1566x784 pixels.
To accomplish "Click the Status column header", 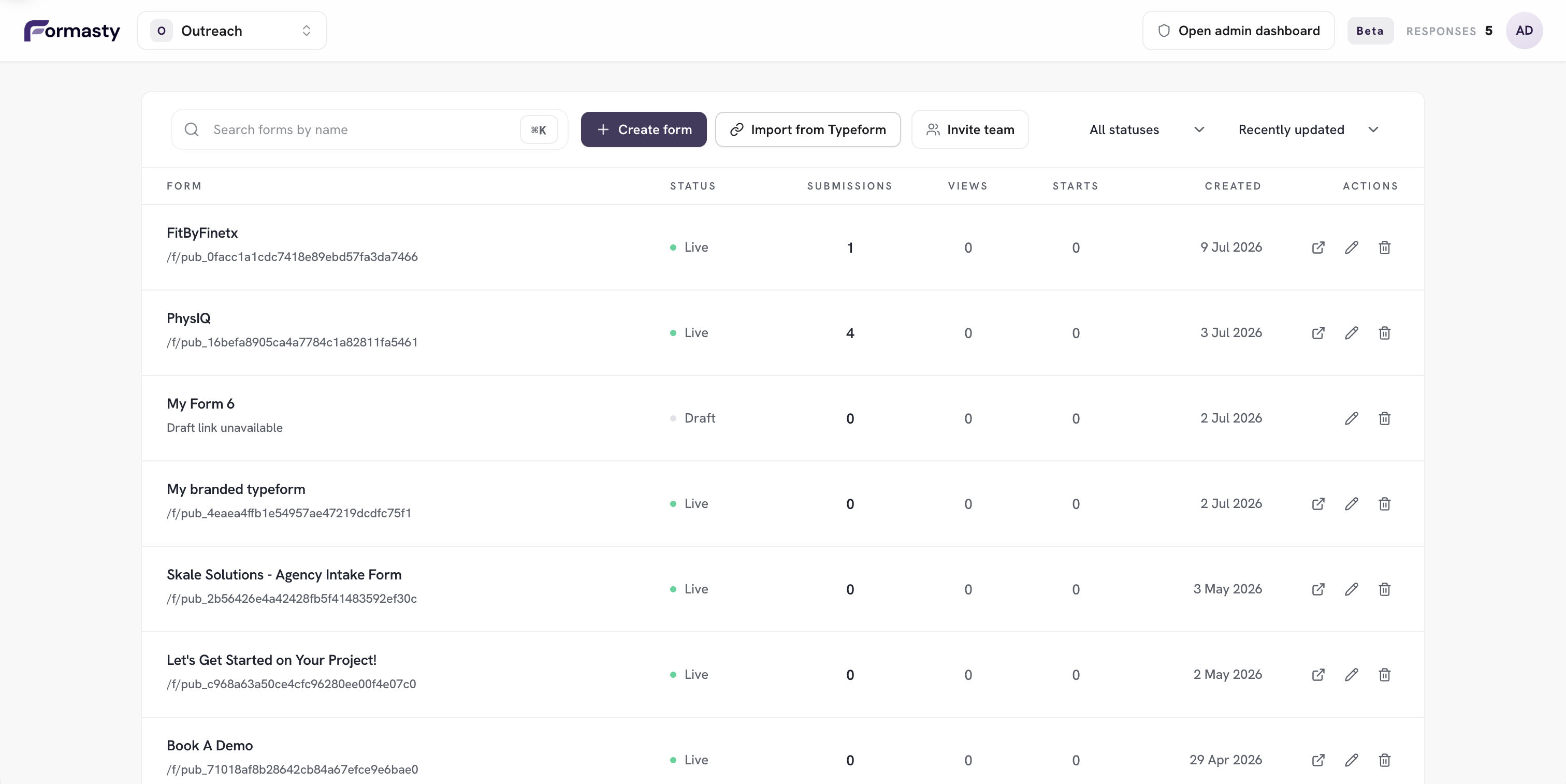I will 693,186.
